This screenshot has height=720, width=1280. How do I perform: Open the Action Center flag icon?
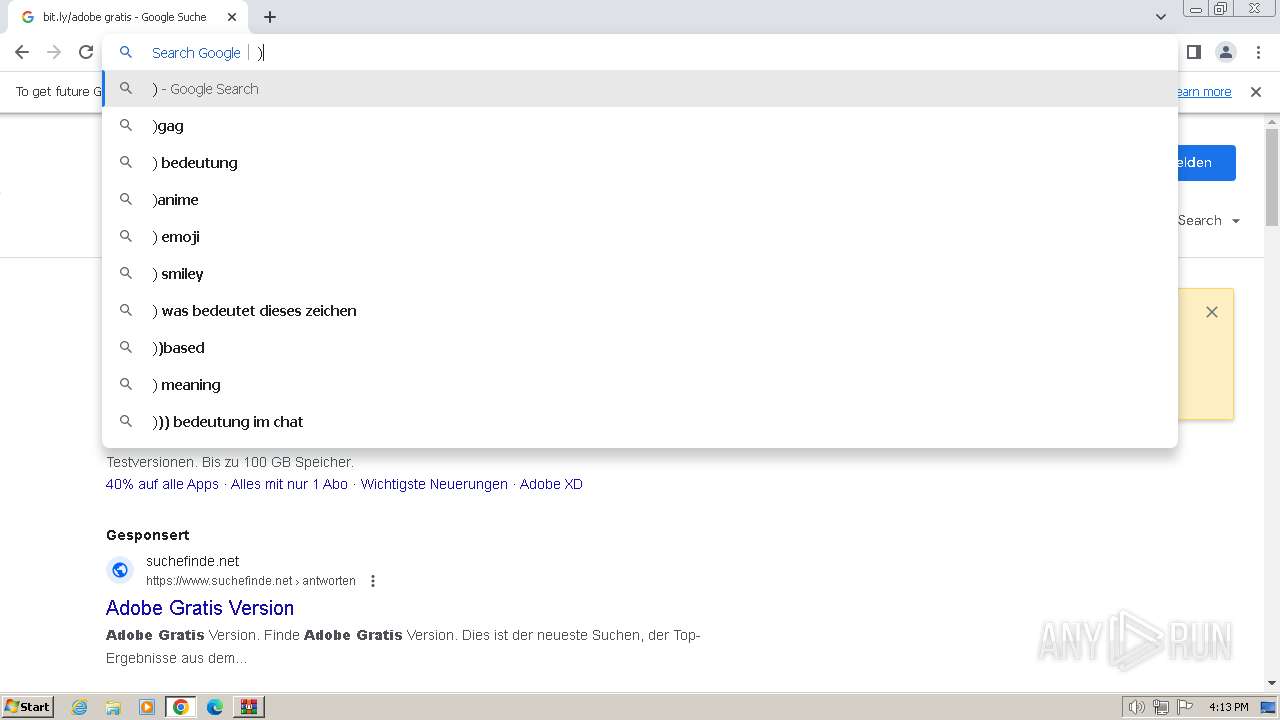tap(1185, 707)
